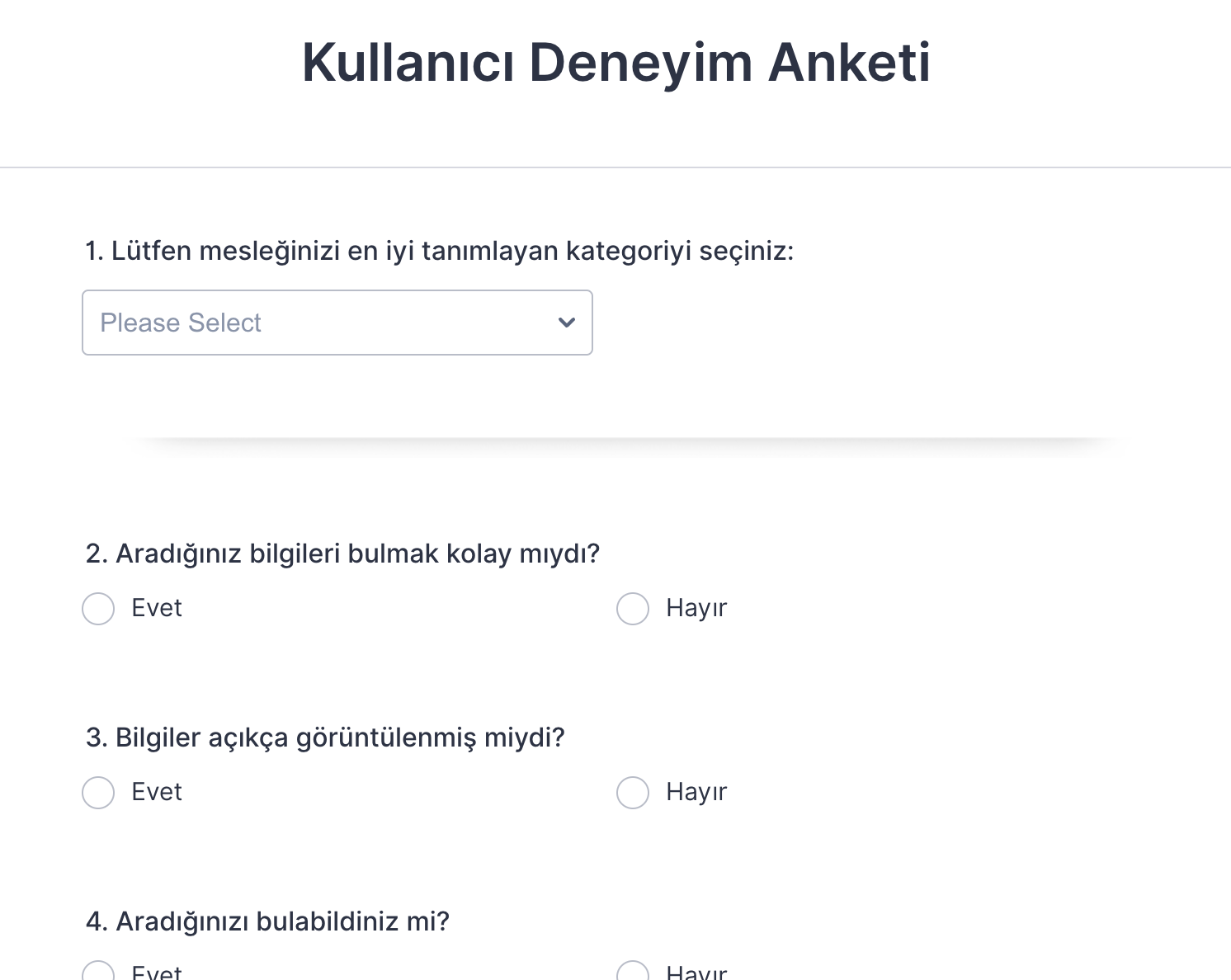
Task: Choose Hayır radio circle for question 4
Action: click(633, 973)
